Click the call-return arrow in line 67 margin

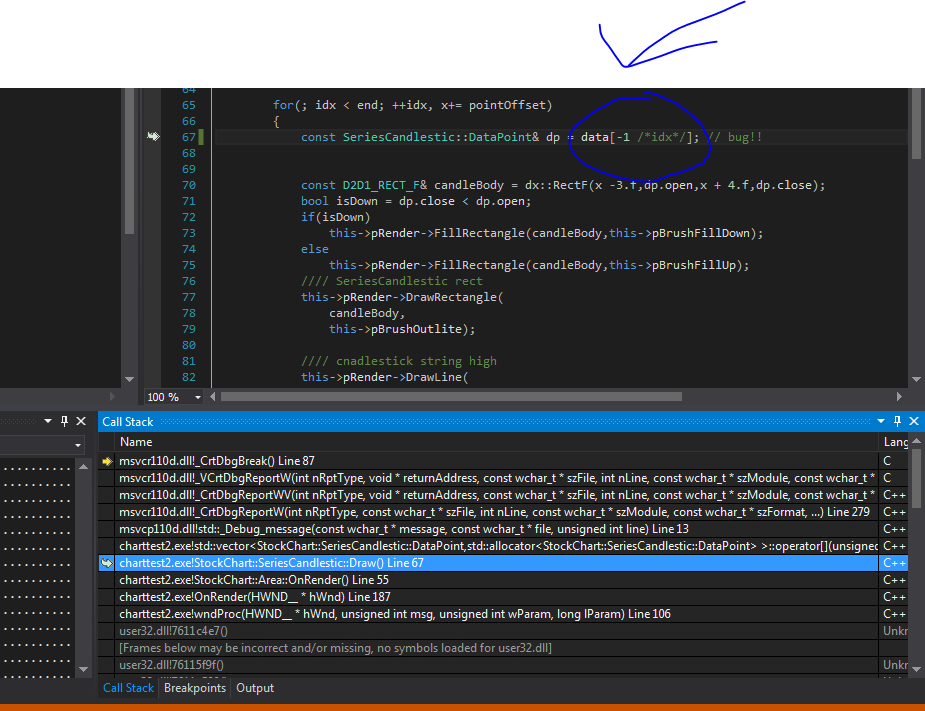tap(153, 137)
